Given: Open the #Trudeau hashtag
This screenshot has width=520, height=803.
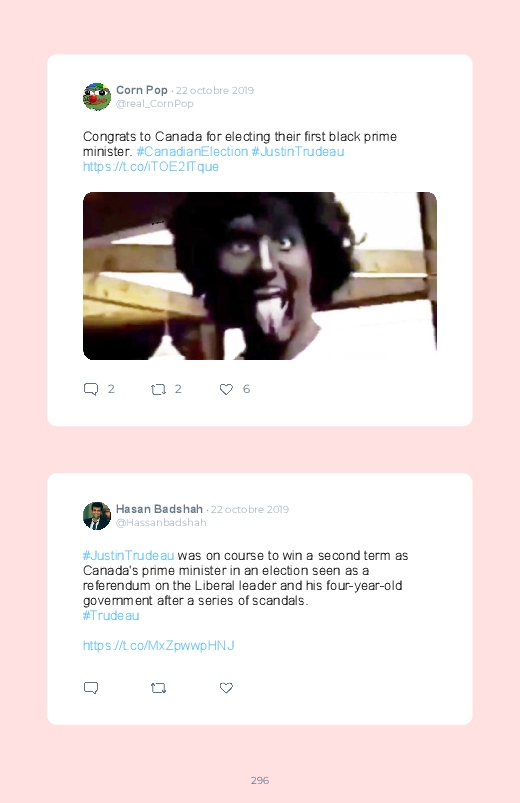Looking at the screenshot, I should [x=111, y=616].
